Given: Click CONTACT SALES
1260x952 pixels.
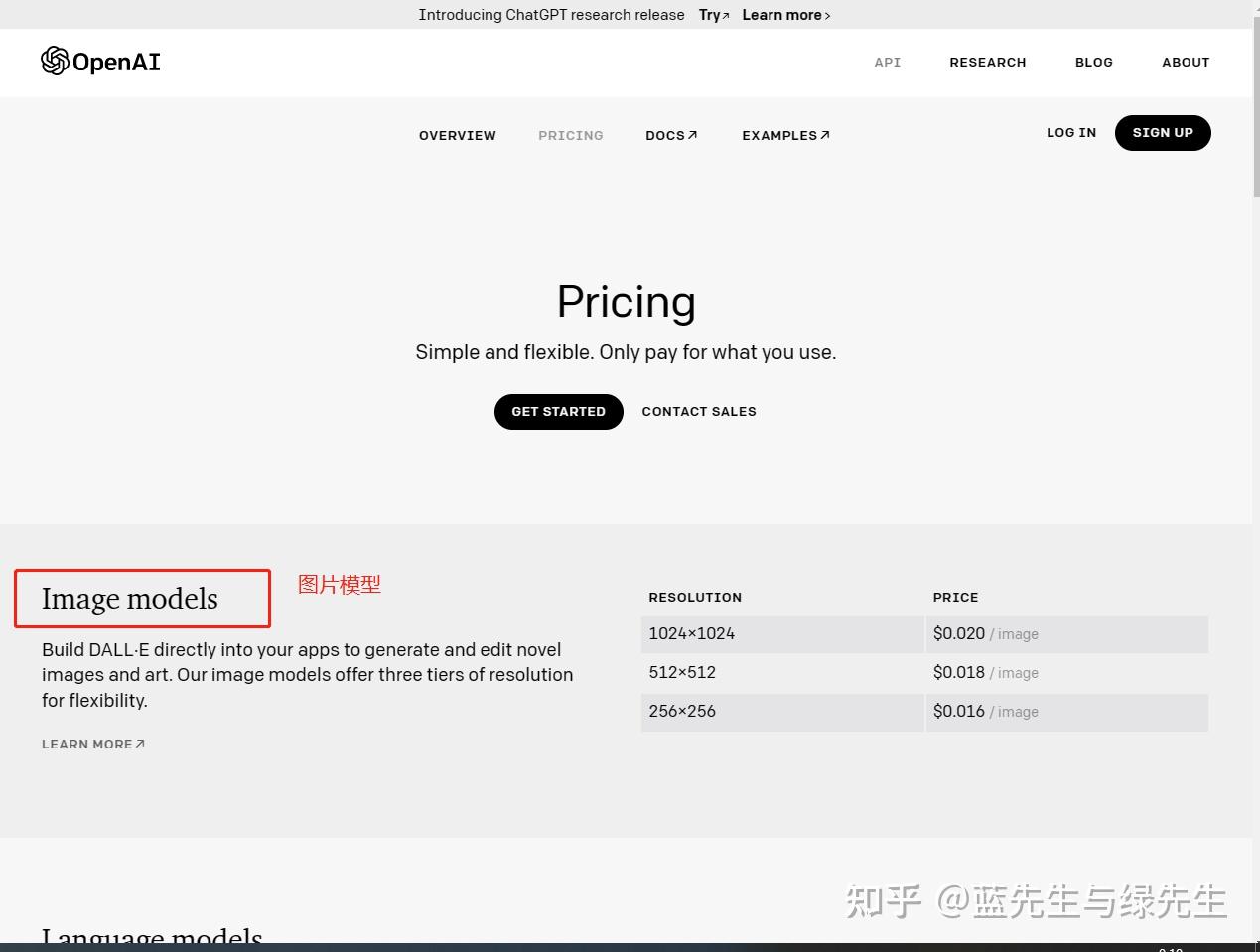Looking at the screenshot, I should pyautogui.click(x=698, y=411).
